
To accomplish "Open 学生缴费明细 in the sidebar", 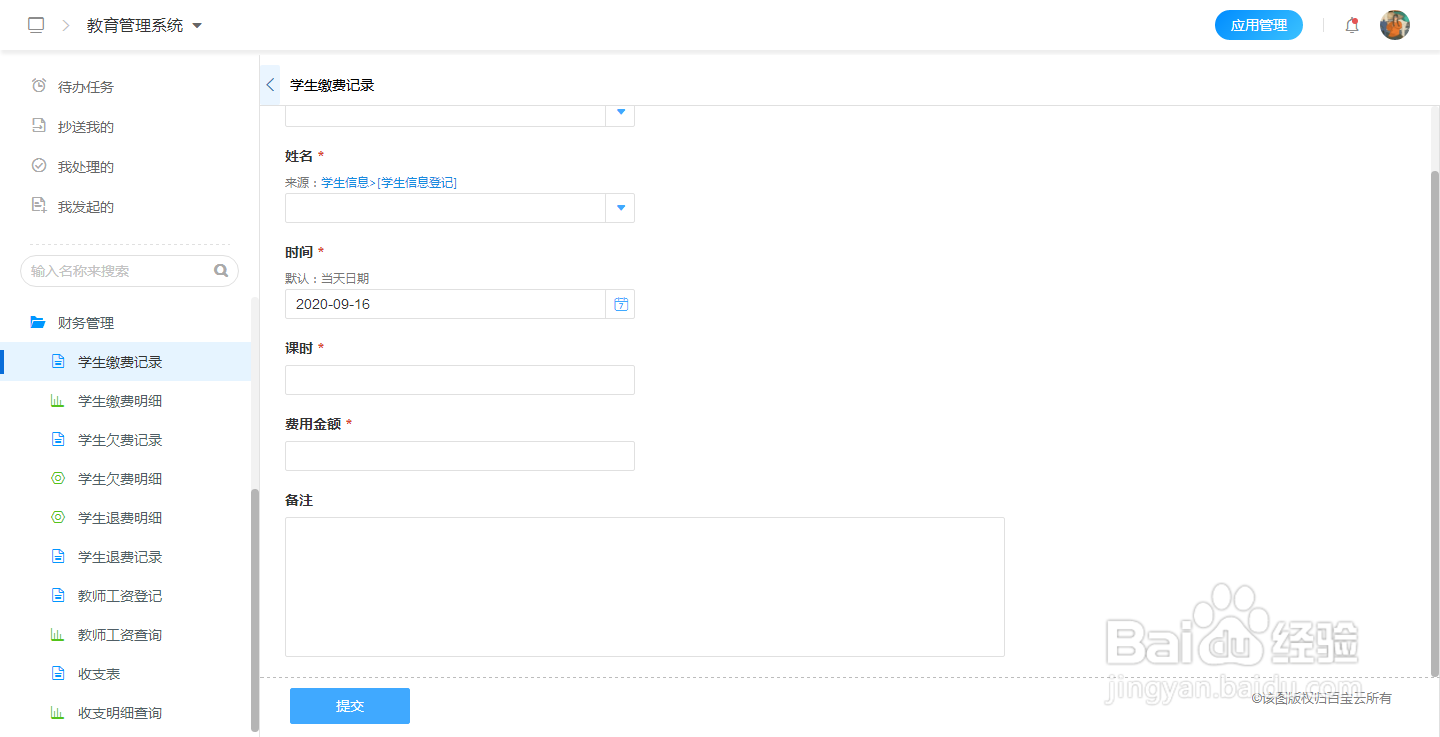I will pos(120,401).
